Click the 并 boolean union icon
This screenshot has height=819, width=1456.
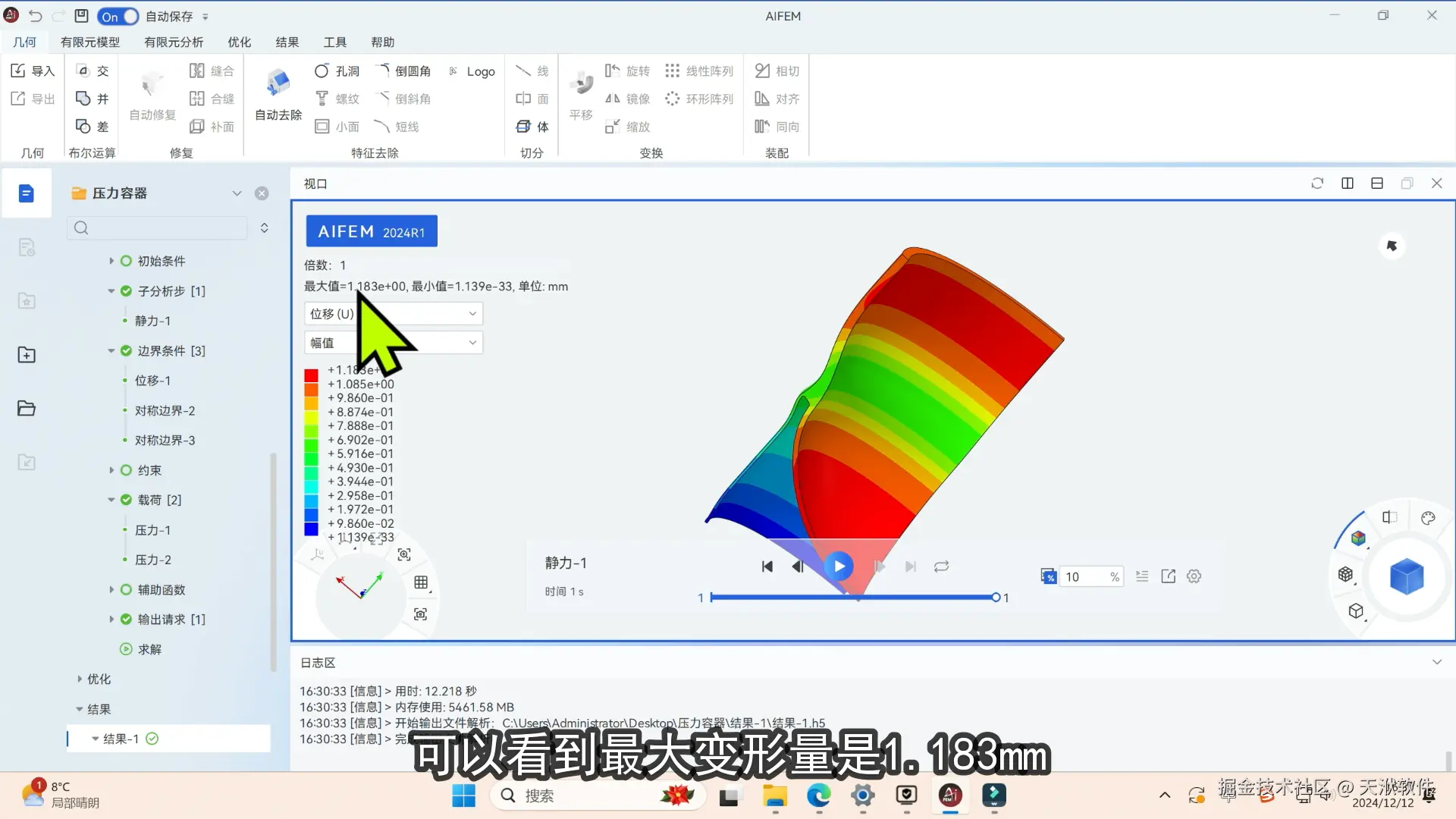[x=83, y=99]
